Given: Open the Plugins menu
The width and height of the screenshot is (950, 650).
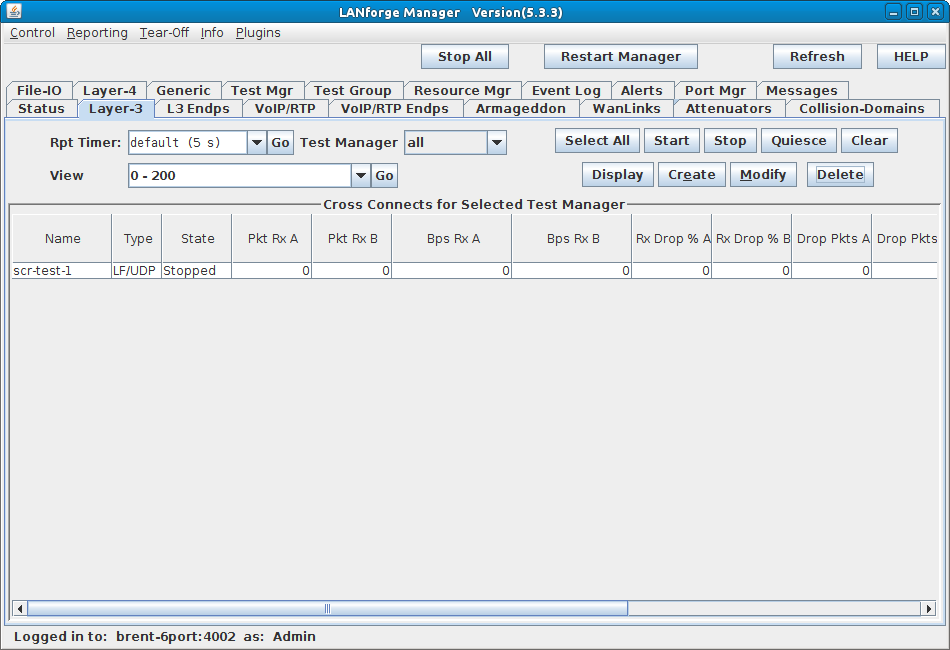Looking at the screenshot, I should 258,33.
